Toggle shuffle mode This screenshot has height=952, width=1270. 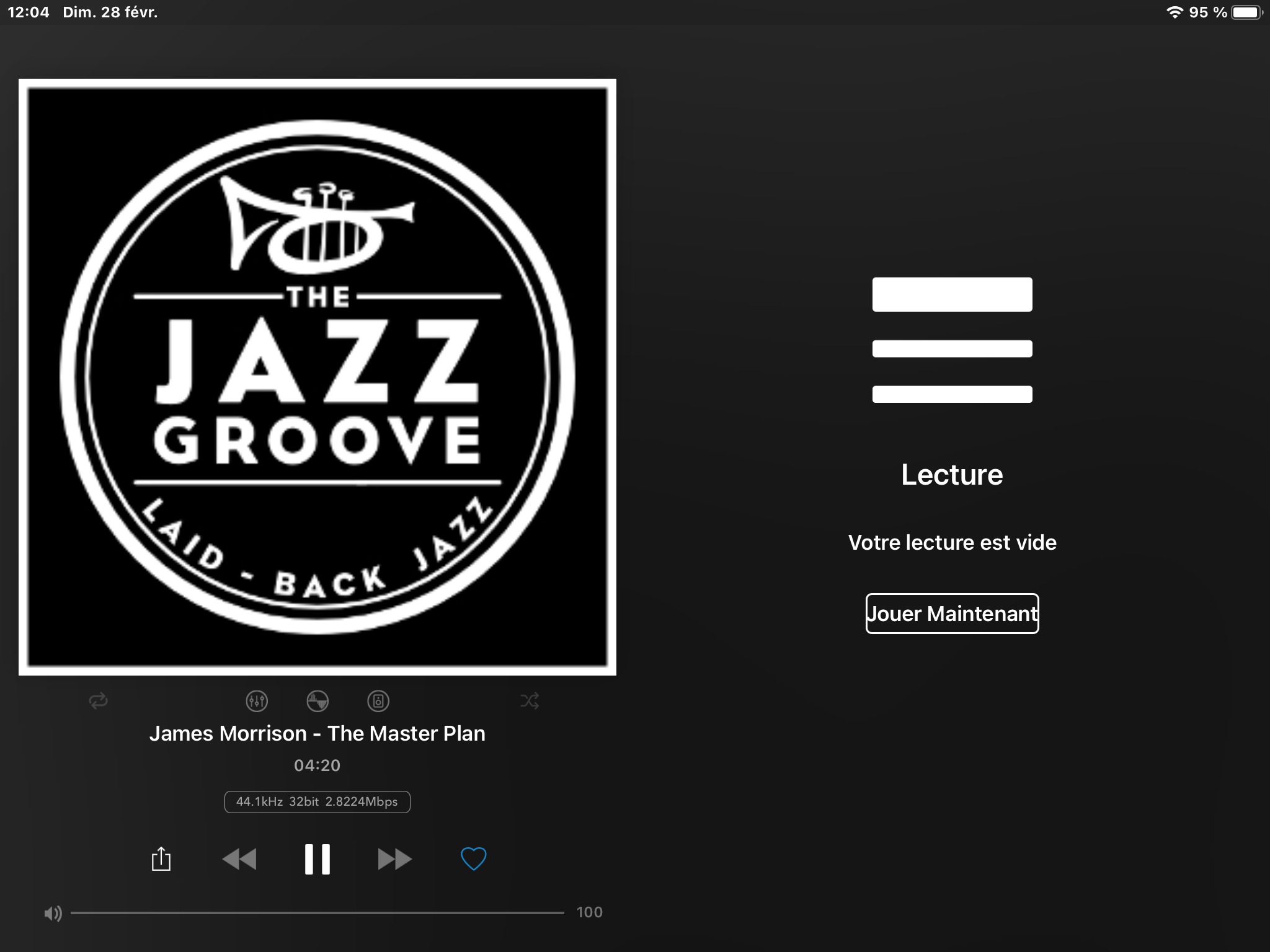(x=529, y=701)
